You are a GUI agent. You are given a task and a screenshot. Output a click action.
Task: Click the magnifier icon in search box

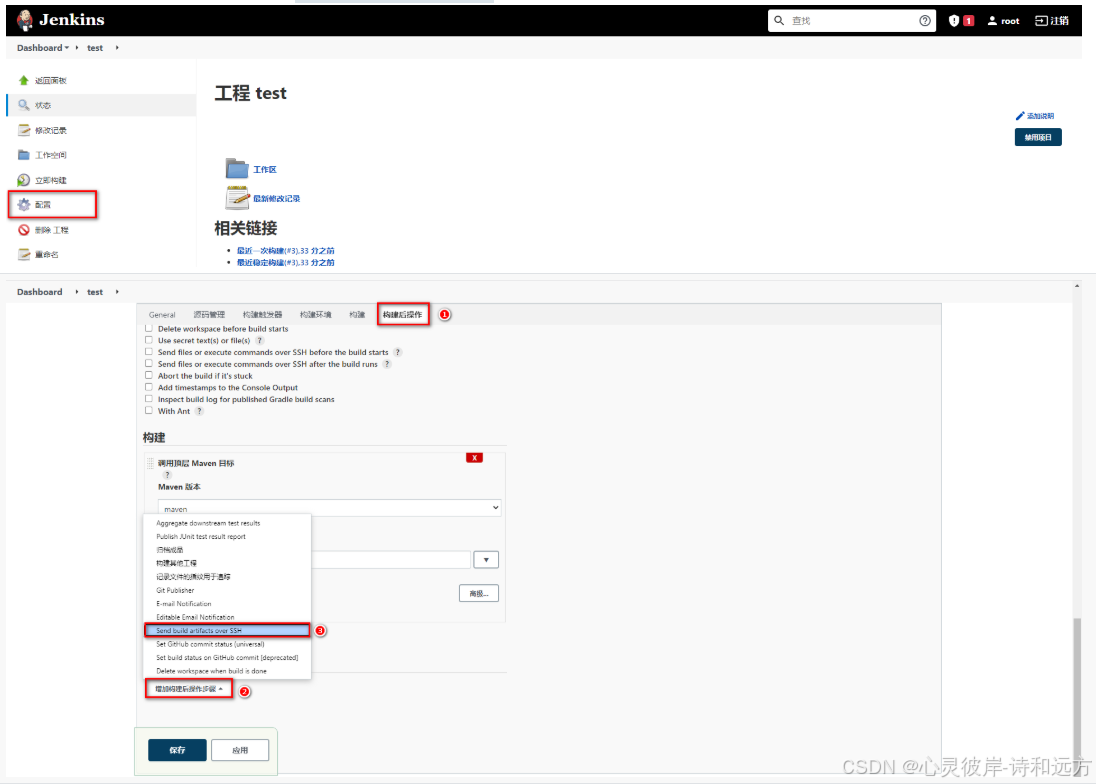tap(779, 21)
